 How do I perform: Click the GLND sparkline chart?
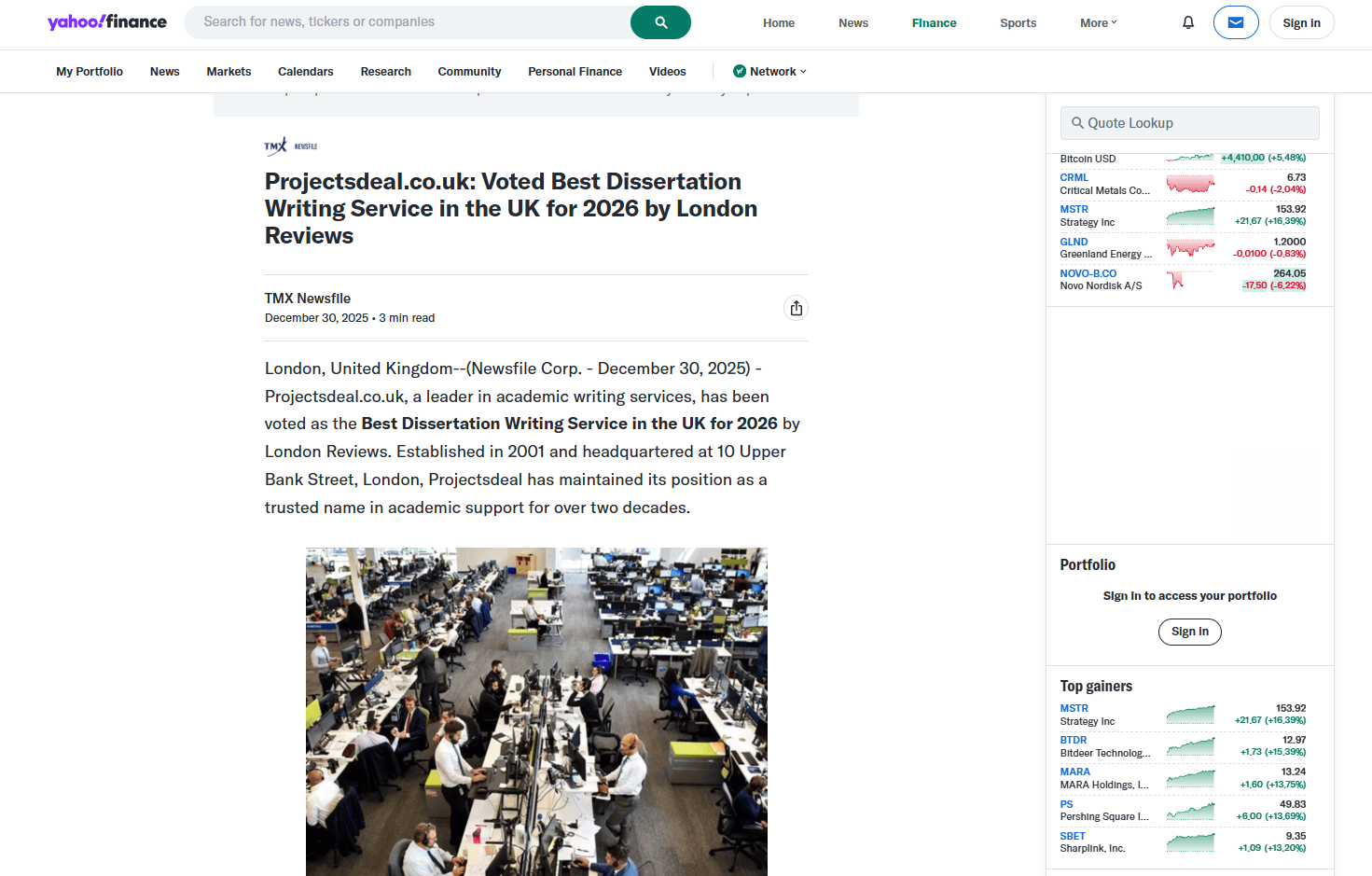tap(1190, 248)
